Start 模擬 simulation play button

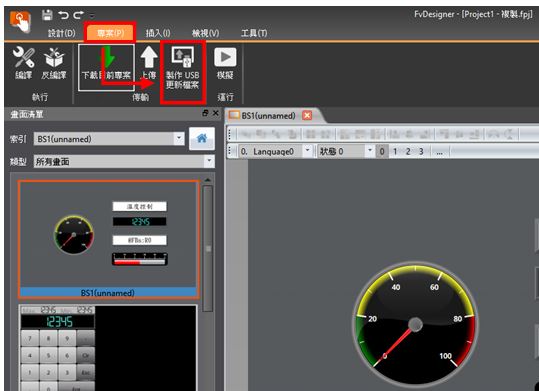tap(225, 63)
